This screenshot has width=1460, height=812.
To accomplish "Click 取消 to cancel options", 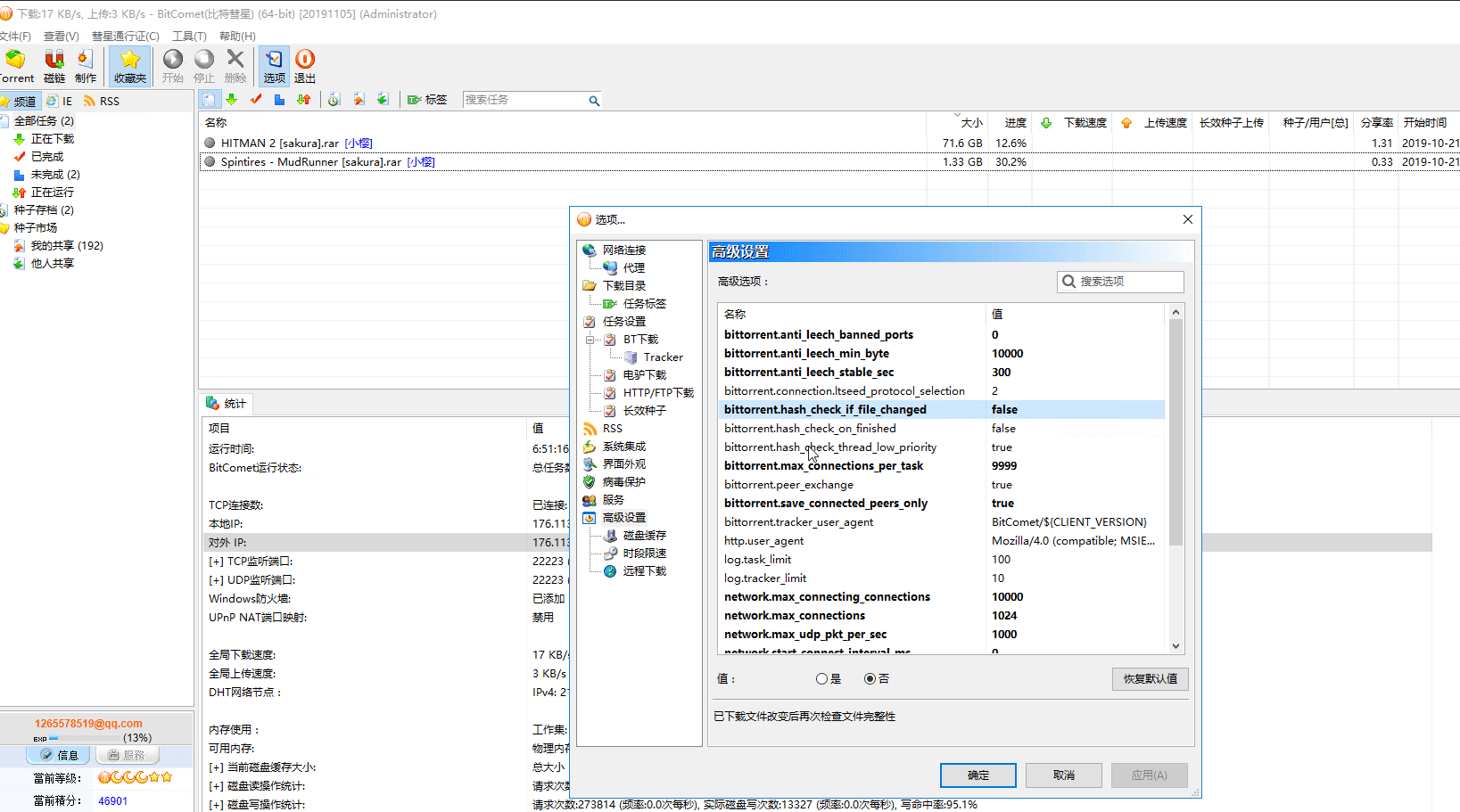I will tap(1063, 775).
